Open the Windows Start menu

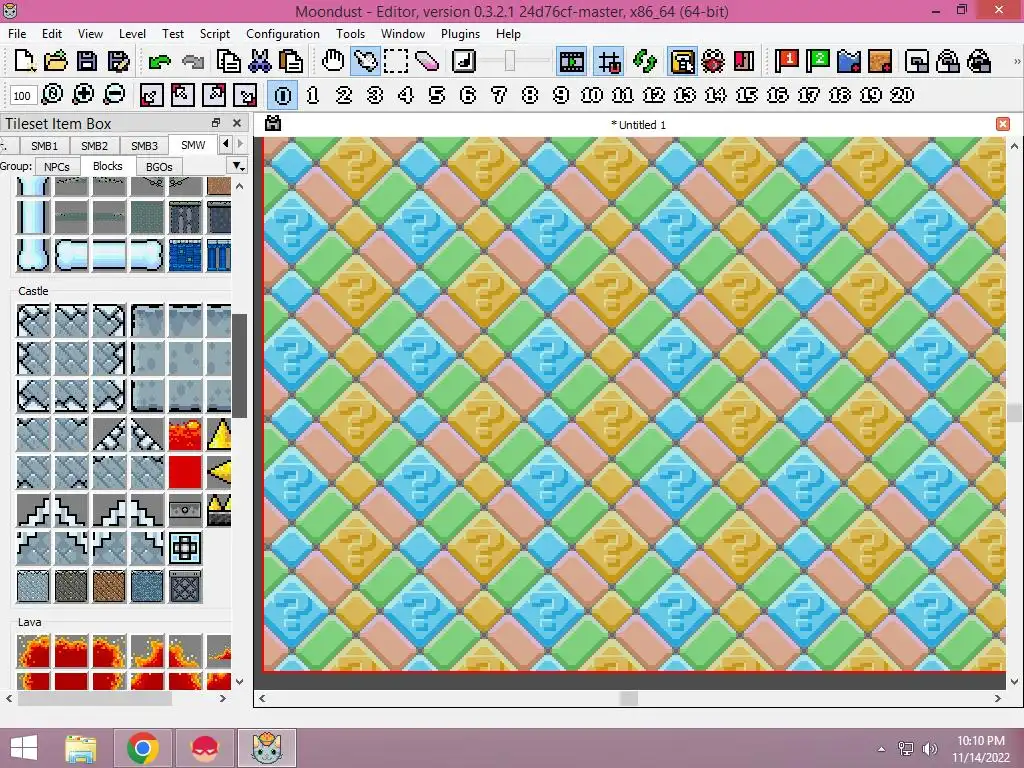[x=24, y=748]
